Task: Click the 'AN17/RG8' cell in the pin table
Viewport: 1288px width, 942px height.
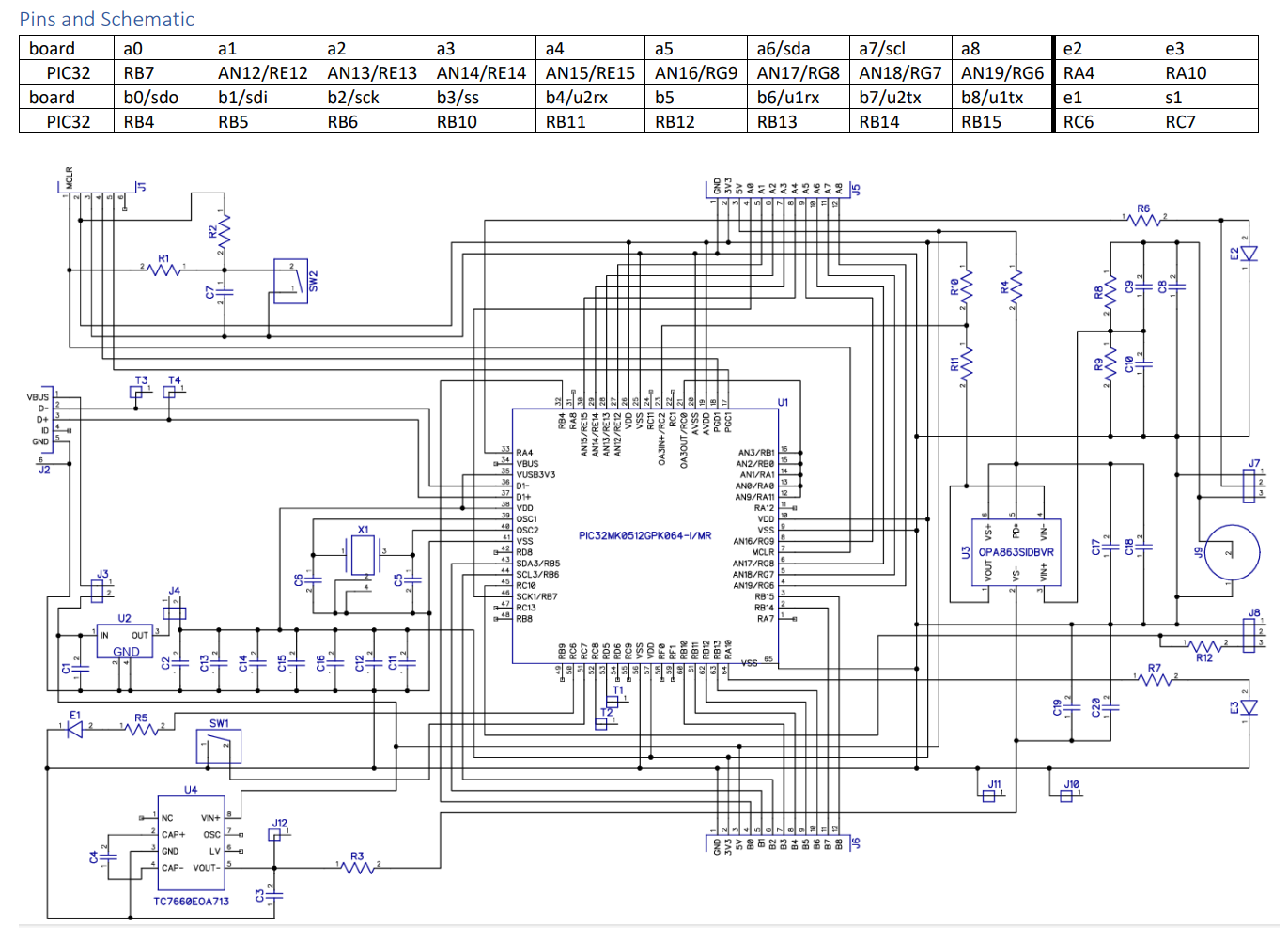Action: click(x=799, y=72)
